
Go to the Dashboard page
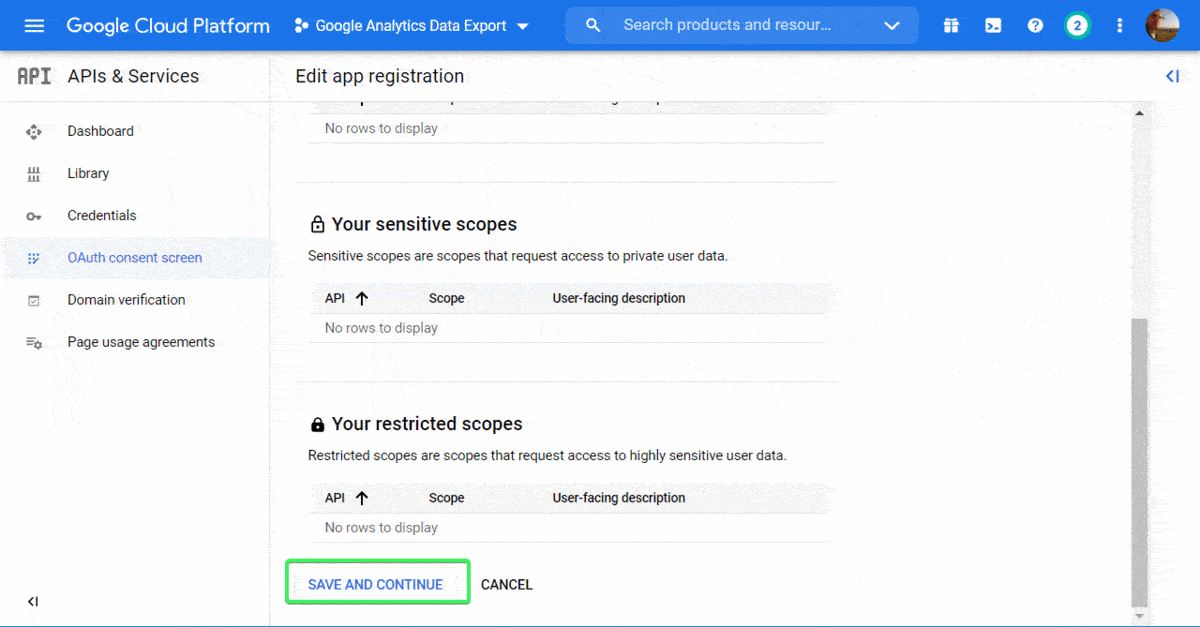100,131
